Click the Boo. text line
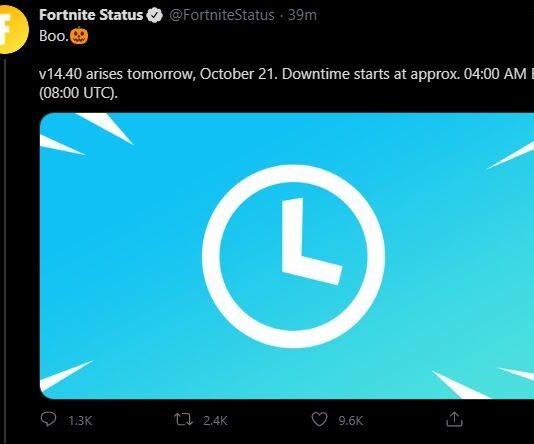The image size is (534, 444). (x=64, y=35)
